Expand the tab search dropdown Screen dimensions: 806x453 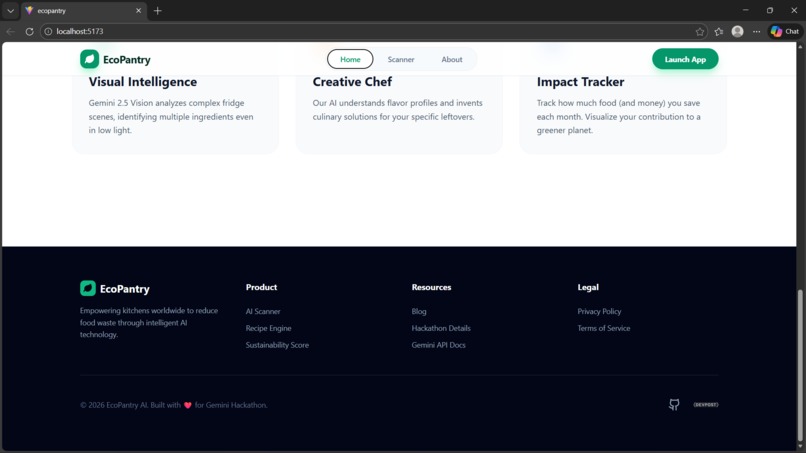coord(10,10)
